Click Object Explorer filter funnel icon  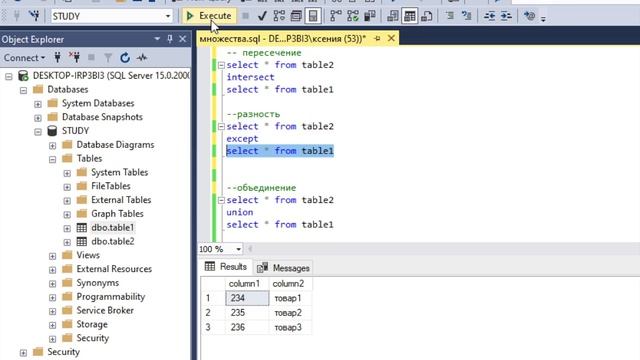pyautogui.click(x=108, y=58)
